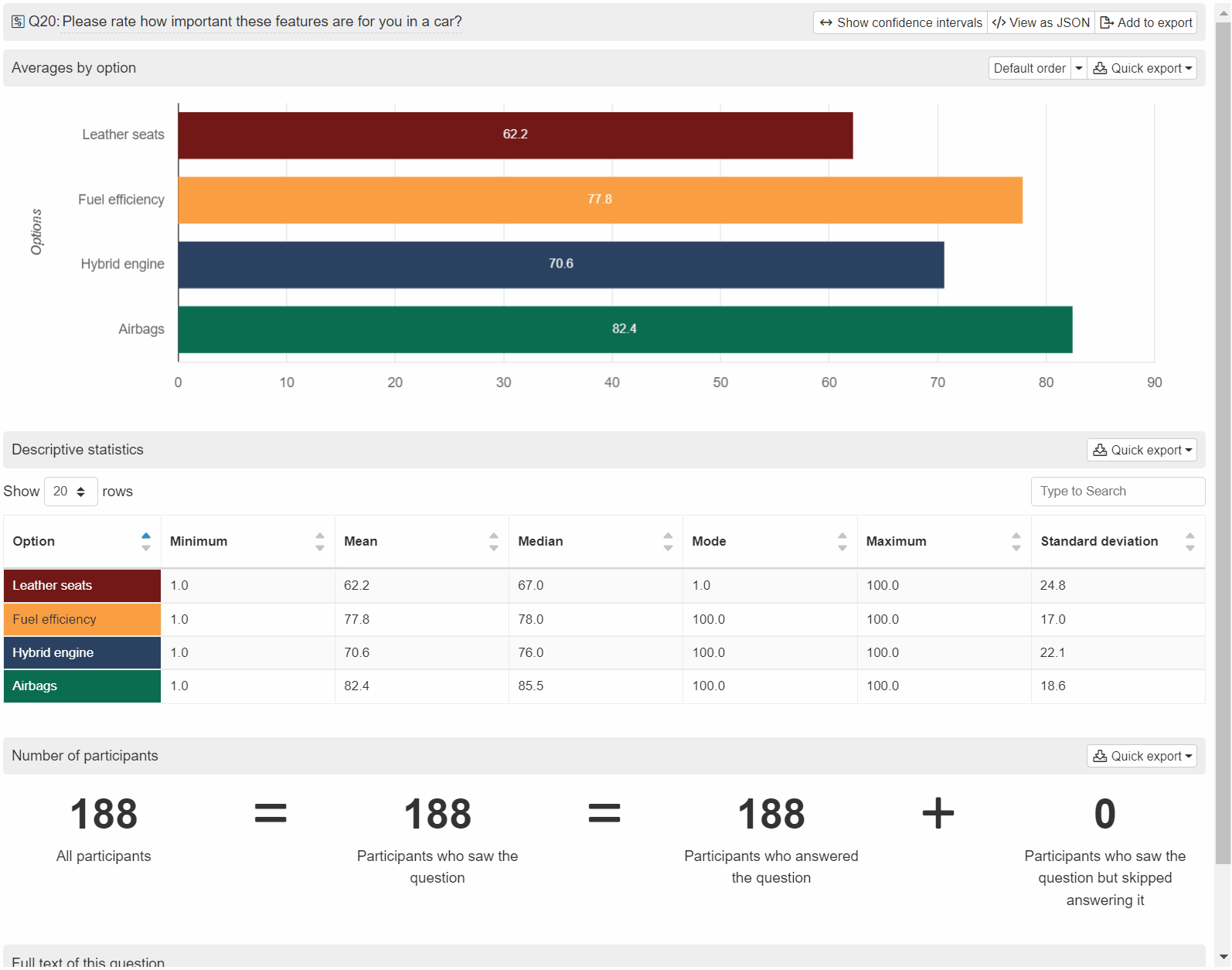Focus the Type to Search field
The width and height of the screenshot is (1232, 970).
(x=1117, y=492)
